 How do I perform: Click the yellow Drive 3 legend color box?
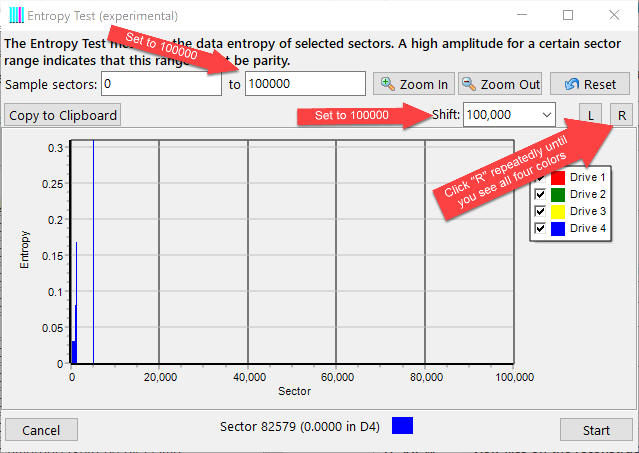558,211
